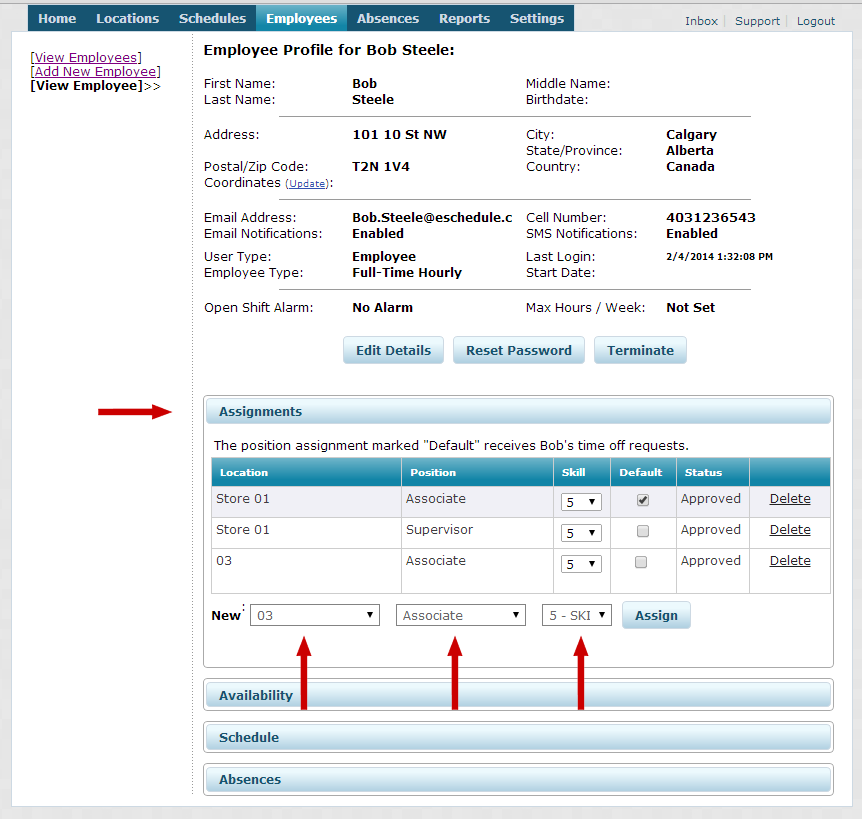This screenshot has width=862, height=819.
Task: Delete the Store 01 Supervisor assignment
Action: (789, 530)
